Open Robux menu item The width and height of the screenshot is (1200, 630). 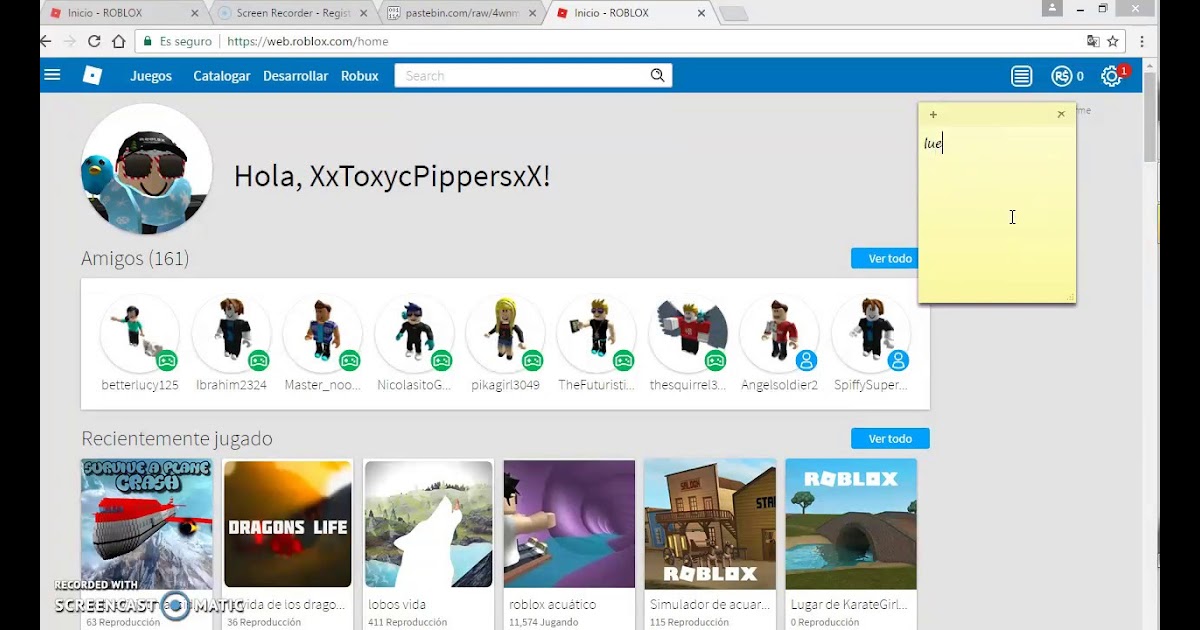coord(360,76)
